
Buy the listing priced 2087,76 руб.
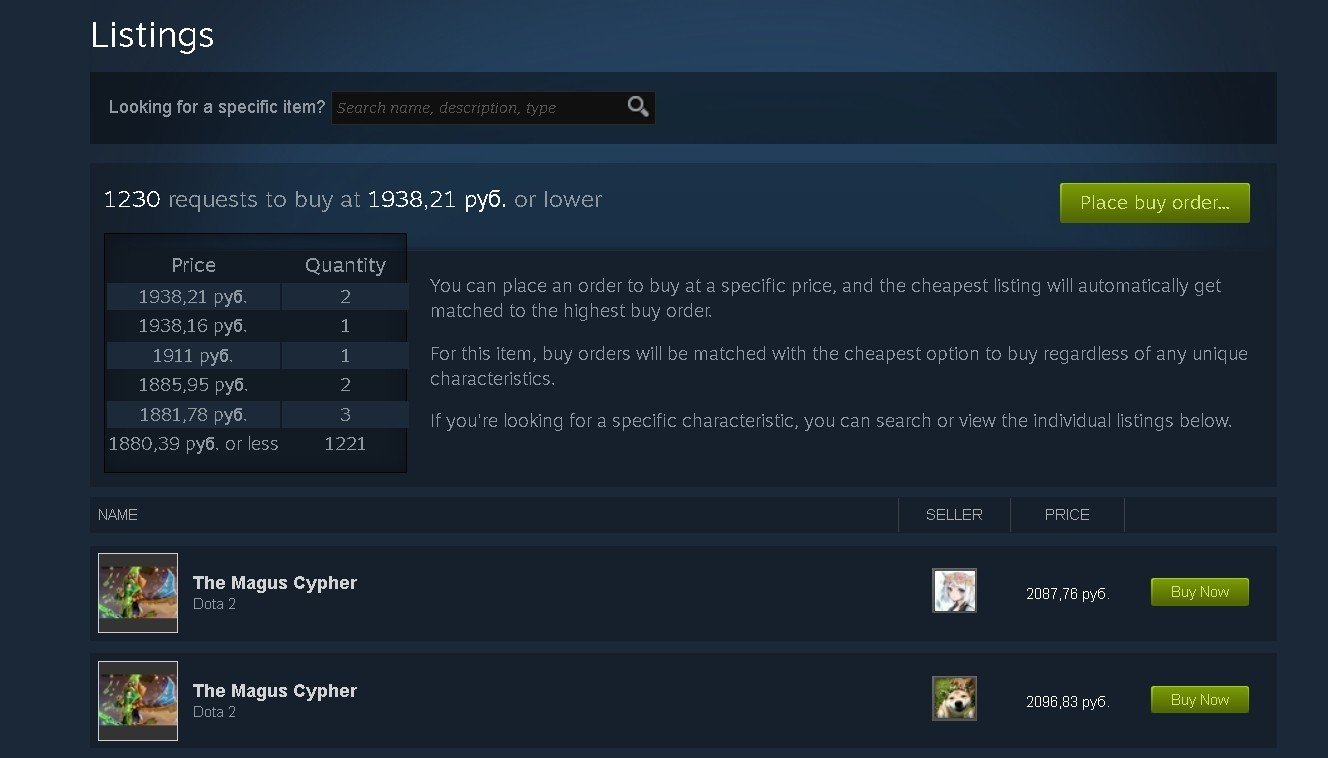click(x=1200, y=592)
